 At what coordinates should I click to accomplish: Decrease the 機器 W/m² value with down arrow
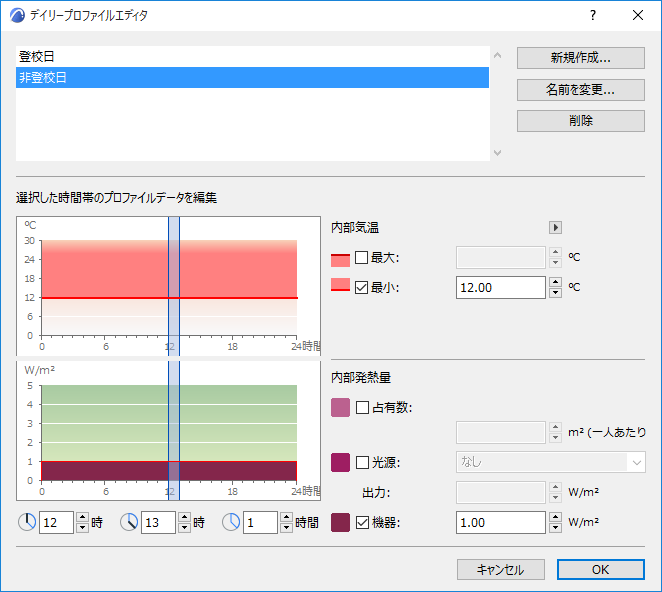click(x=555, y=528)
